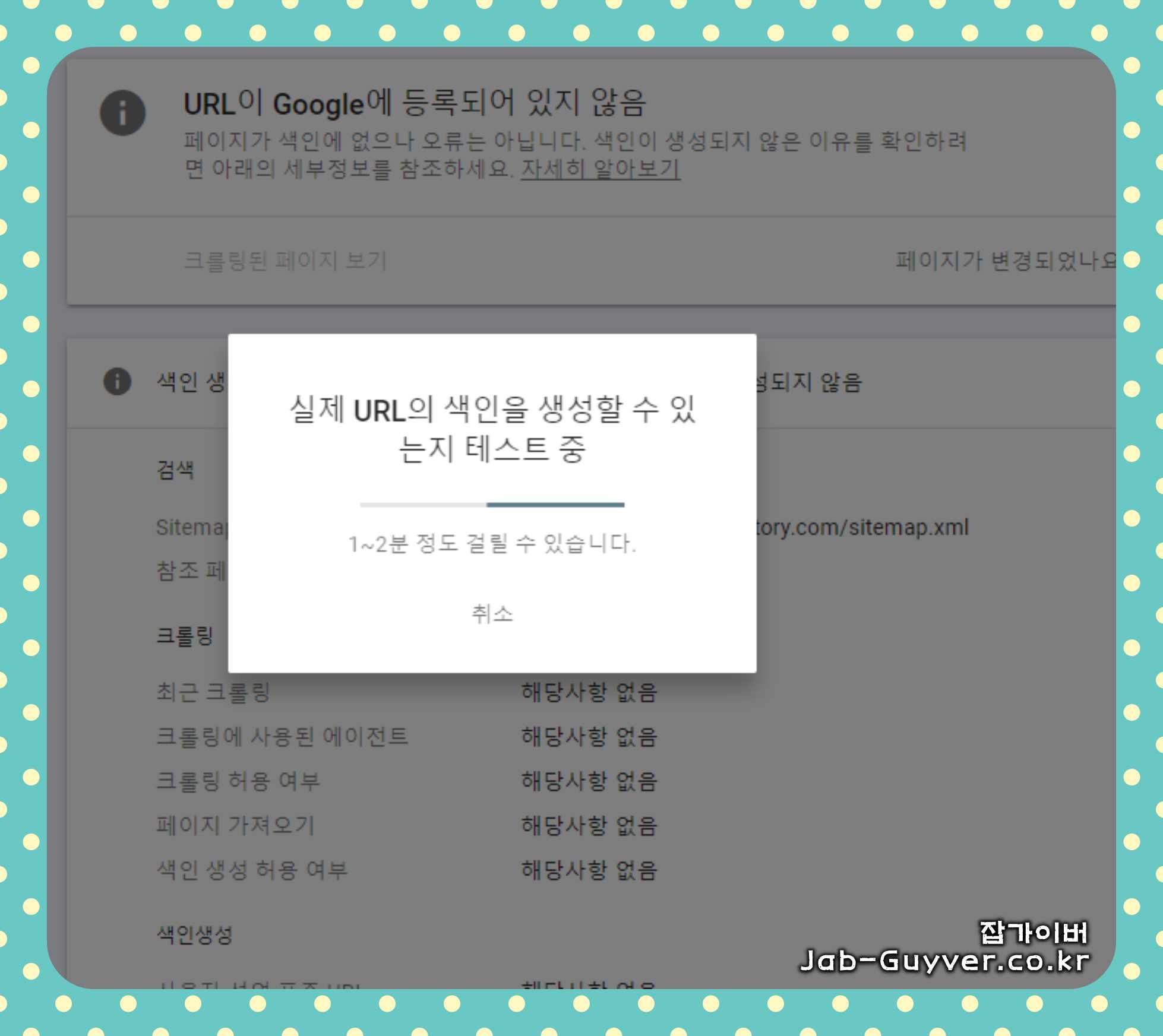The height and width of the screenshot is (1036, 1163).
Task: Click 페이지가 변경되었나요 text at right
Action: click(1005, 260)
